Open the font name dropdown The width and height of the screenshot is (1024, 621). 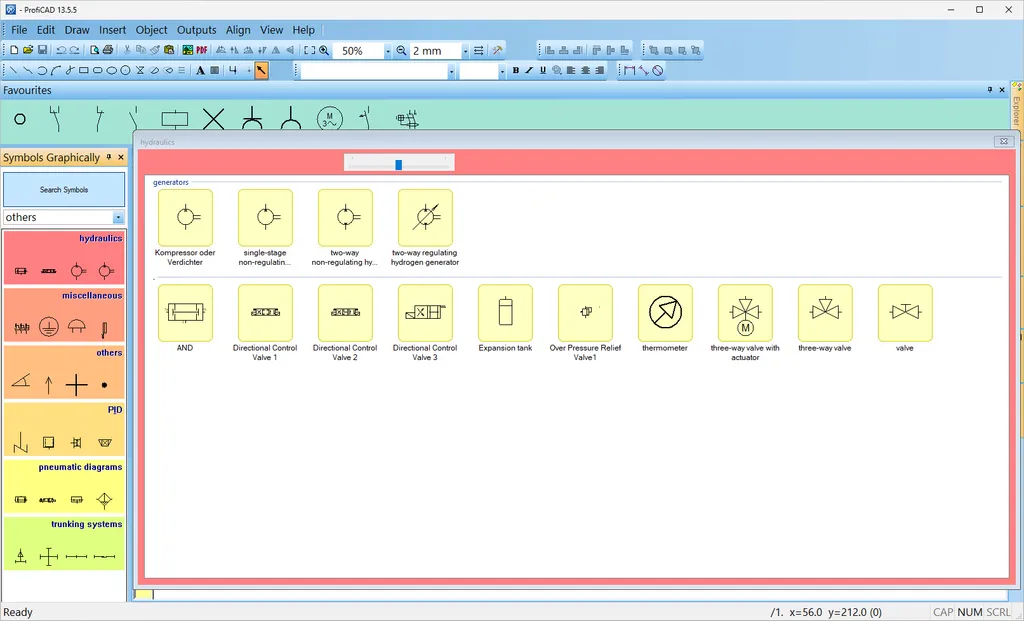pyautogui.click(x=451, y=71)
